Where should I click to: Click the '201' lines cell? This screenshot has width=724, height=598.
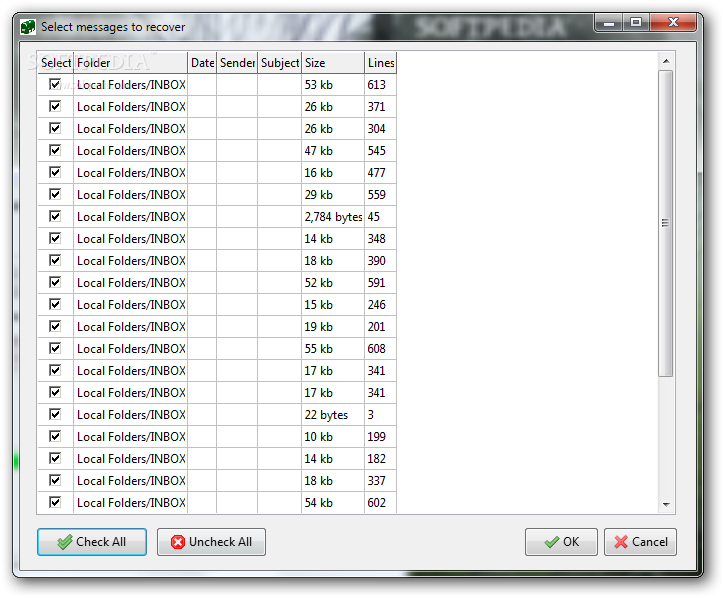point(380,326)
